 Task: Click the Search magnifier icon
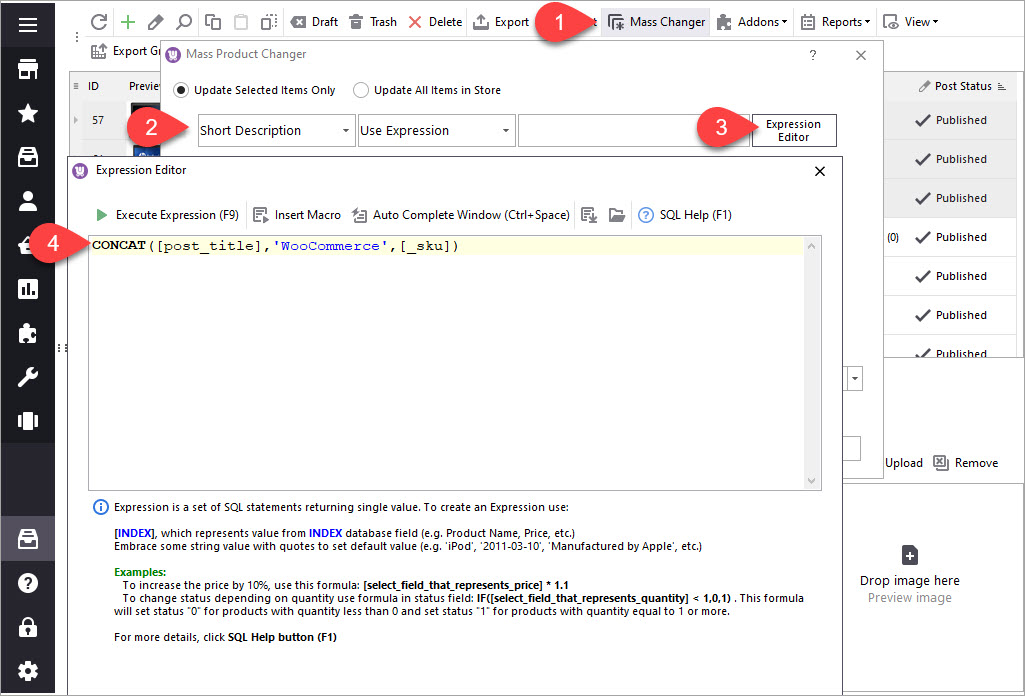183,22
